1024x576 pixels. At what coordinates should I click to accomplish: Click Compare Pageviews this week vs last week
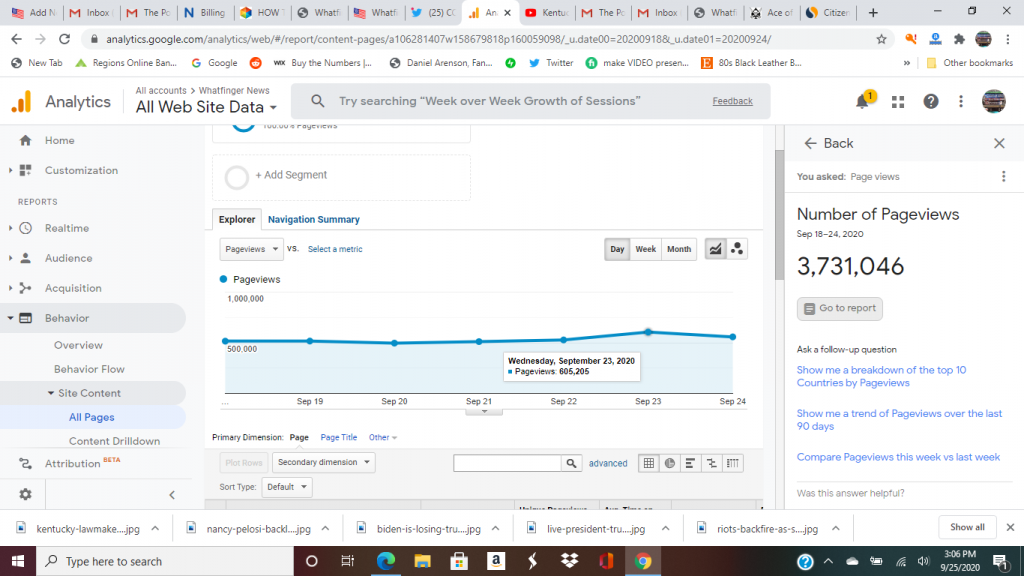coord(897,457)
